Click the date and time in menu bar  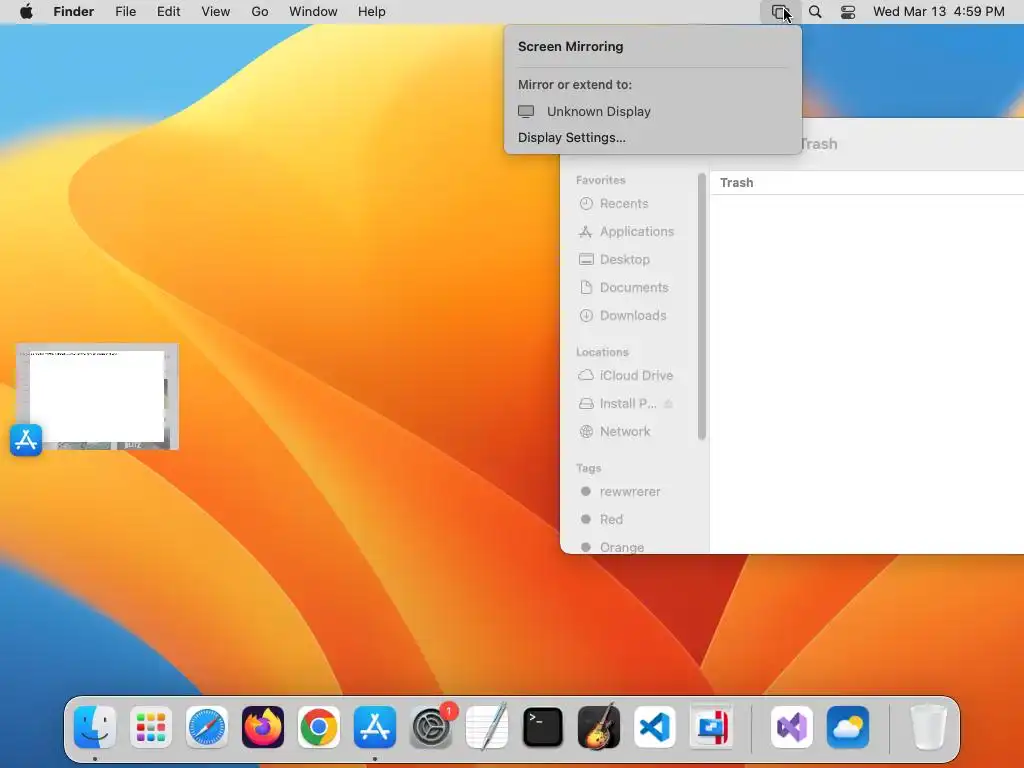coord(938,12)
